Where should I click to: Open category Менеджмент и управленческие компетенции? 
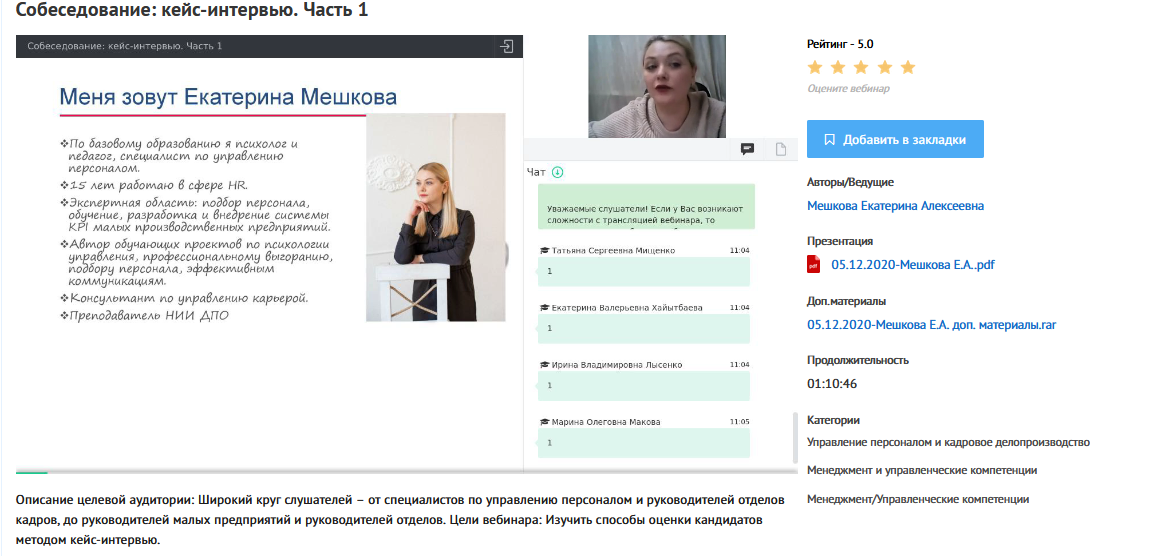(921, 470)
